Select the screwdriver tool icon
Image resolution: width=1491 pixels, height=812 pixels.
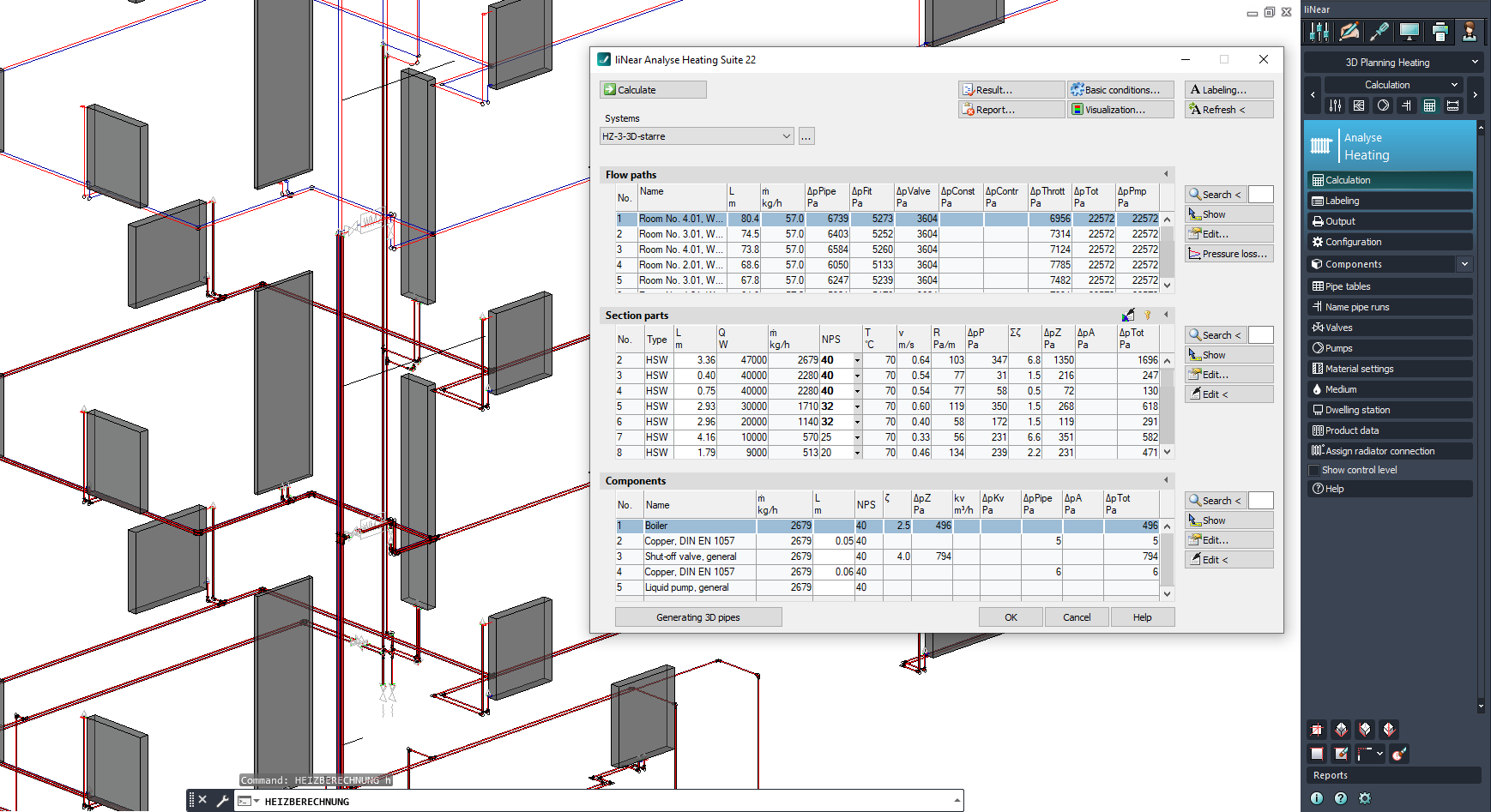click(x=1379, y=33)
